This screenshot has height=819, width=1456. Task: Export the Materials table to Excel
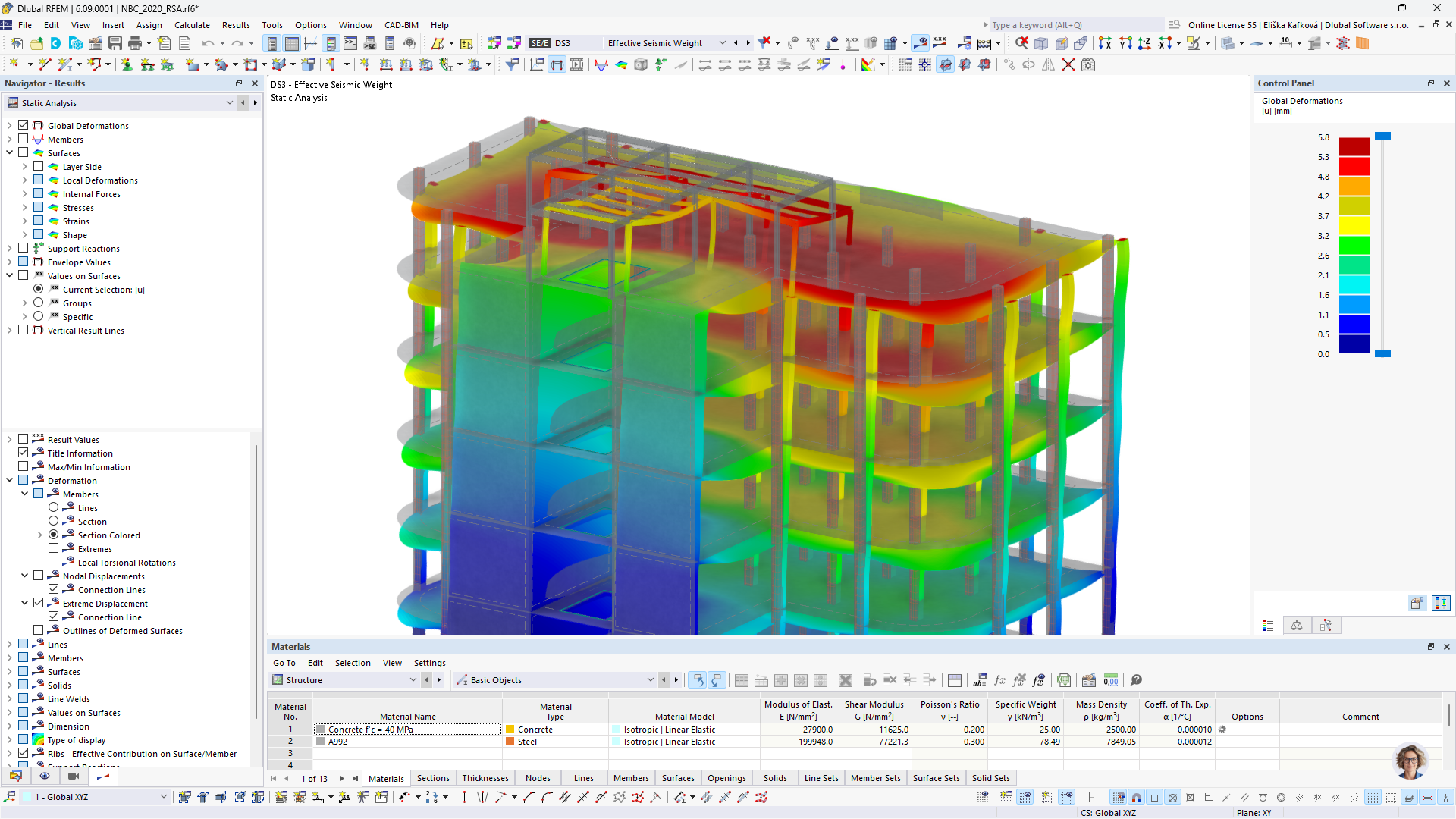click(1064, 680)
